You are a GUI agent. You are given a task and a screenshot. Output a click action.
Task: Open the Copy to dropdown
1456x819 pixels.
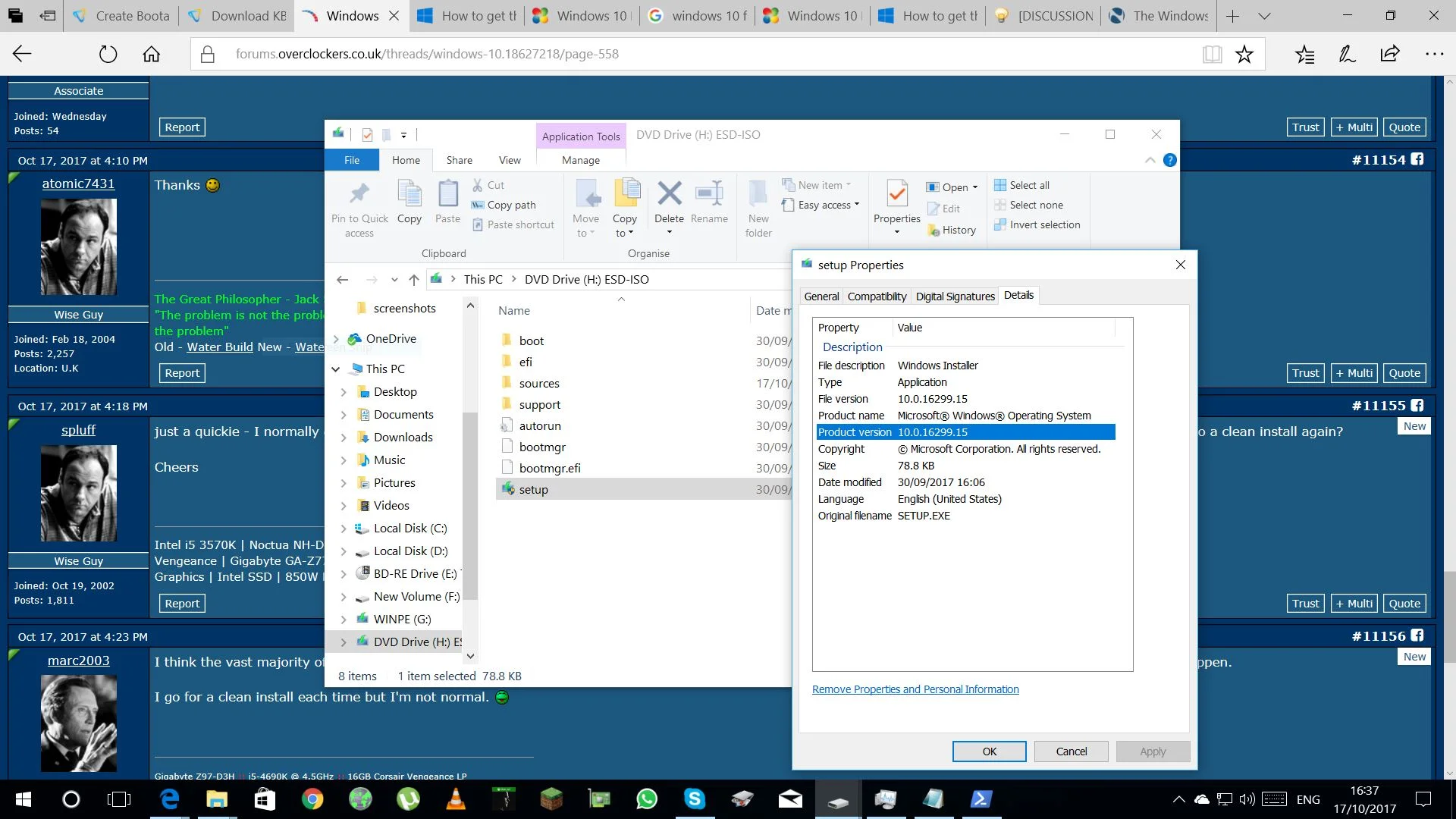pos(625,226)
